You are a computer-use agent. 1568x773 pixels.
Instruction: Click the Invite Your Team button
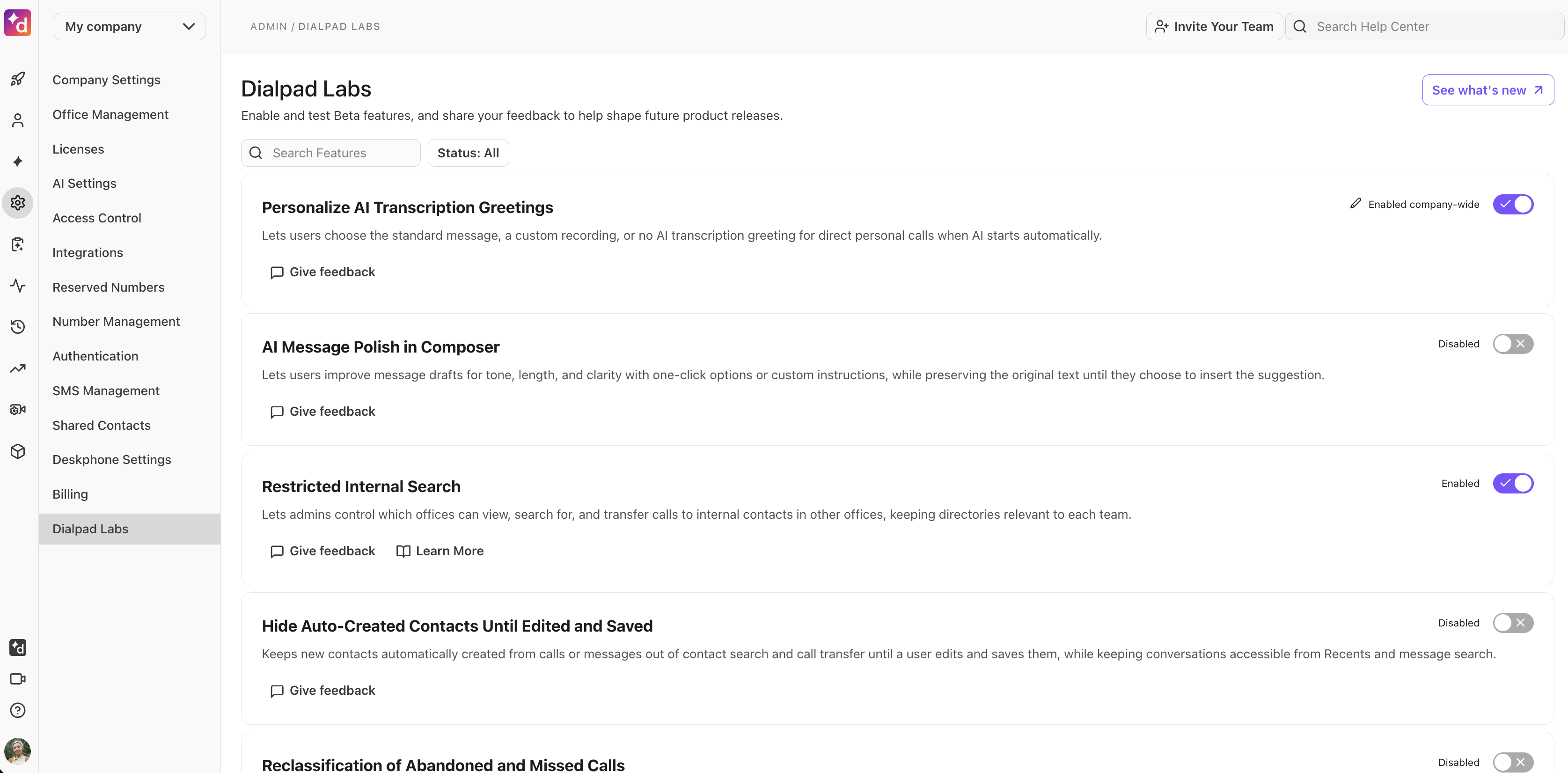pyautogui.click(x=1214, y=27)
